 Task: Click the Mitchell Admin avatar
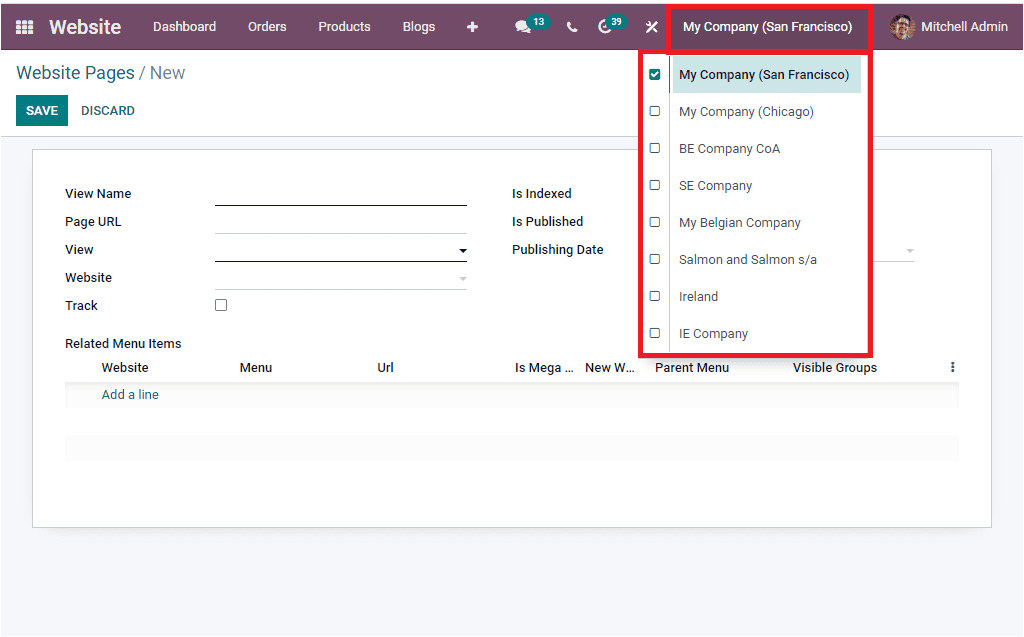(903, 27)
